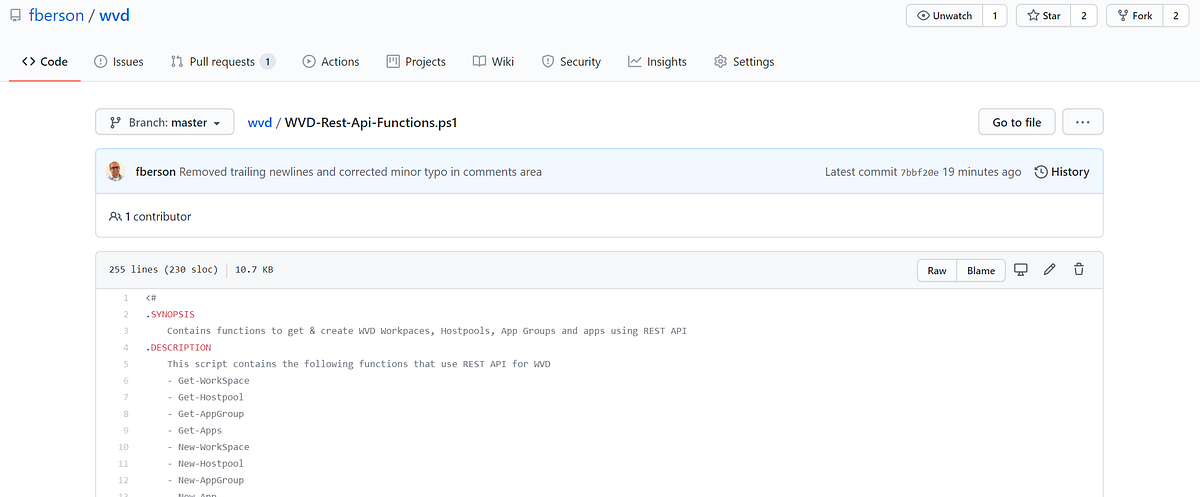Select line number 1

tap(125, 298)
